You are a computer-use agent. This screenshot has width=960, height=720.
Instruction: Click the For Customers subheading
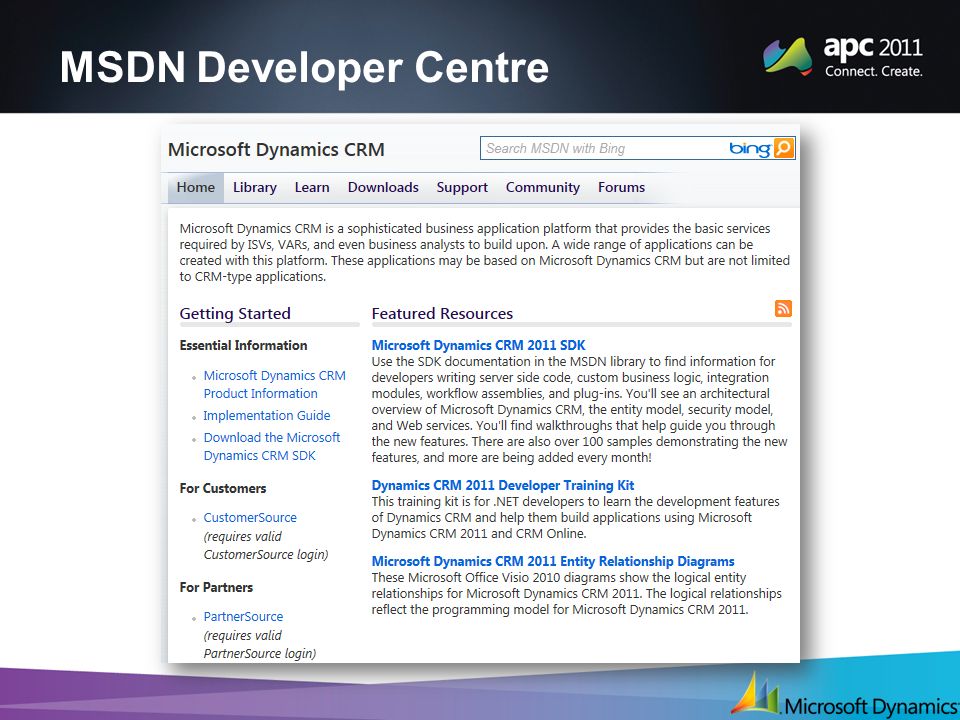223,489
